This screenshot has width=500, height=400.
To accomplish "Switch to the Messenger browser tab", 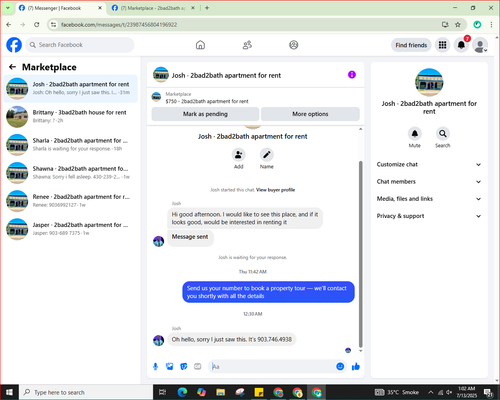I will (61, 8).
